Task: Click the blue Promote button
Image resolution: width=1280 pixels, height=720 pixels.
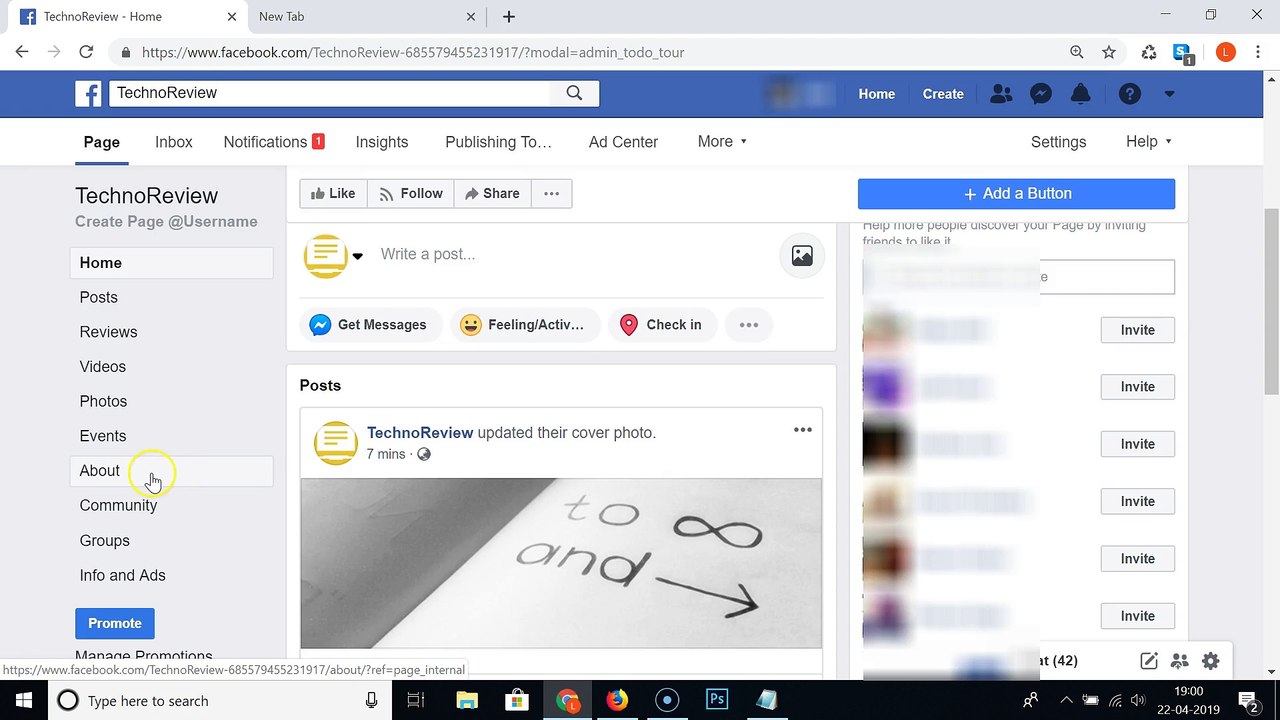Action: click(x=115, y=623)
